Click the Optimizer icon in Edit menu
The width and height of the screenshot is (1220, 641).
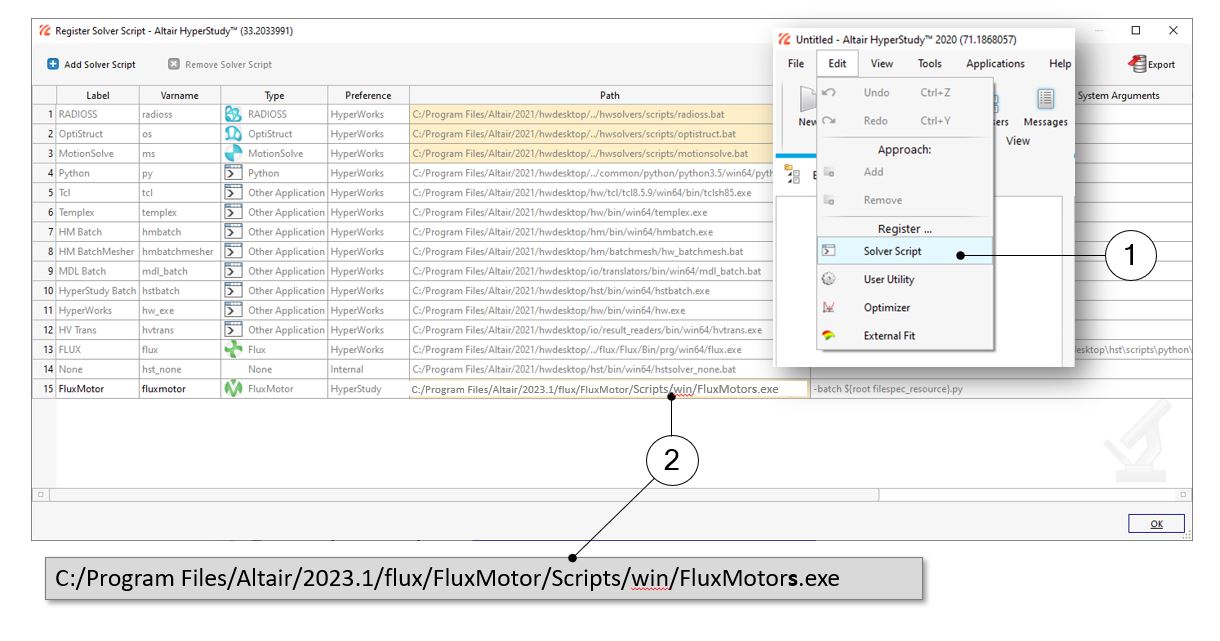tap(828, 308)
